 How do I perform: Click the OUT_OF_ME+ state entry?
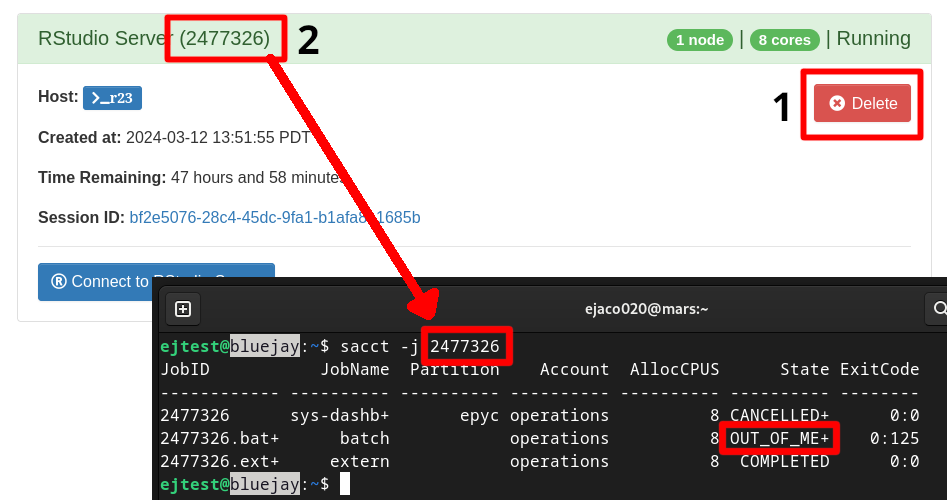[x=779, y=438]
